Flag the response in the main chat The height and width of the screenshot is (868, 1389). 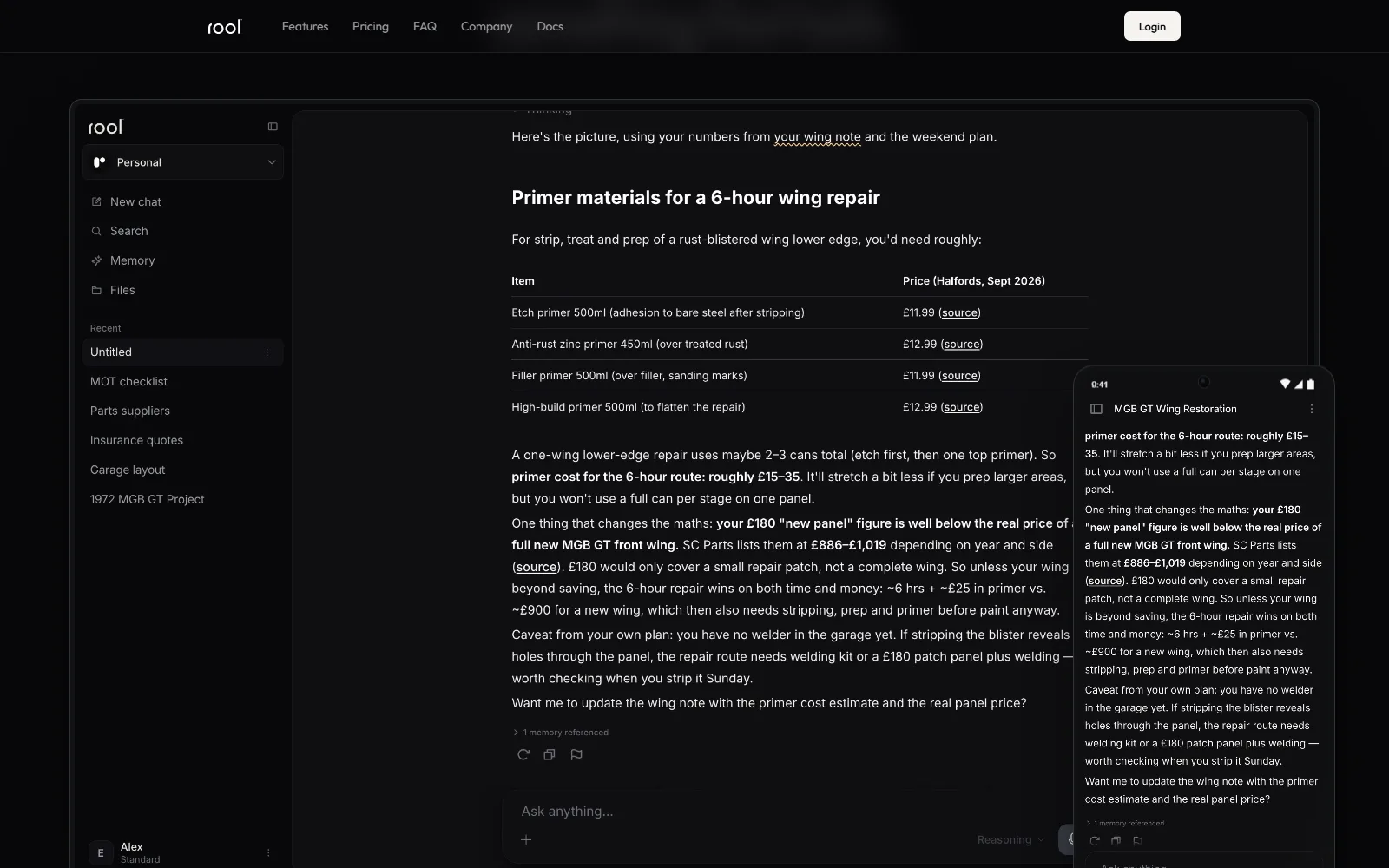(576, 754)
